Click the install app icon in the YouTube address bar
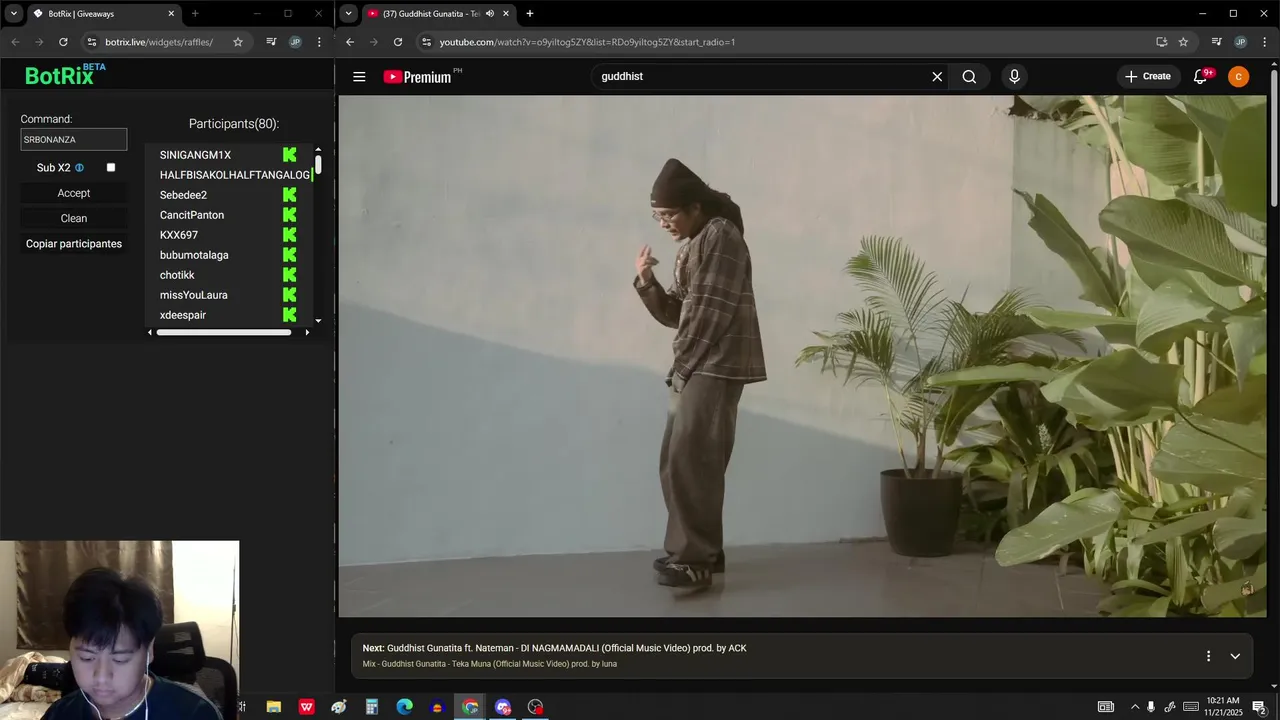Image resolution: width=1280 pixels, height=720 pixels. [1161, 42]
